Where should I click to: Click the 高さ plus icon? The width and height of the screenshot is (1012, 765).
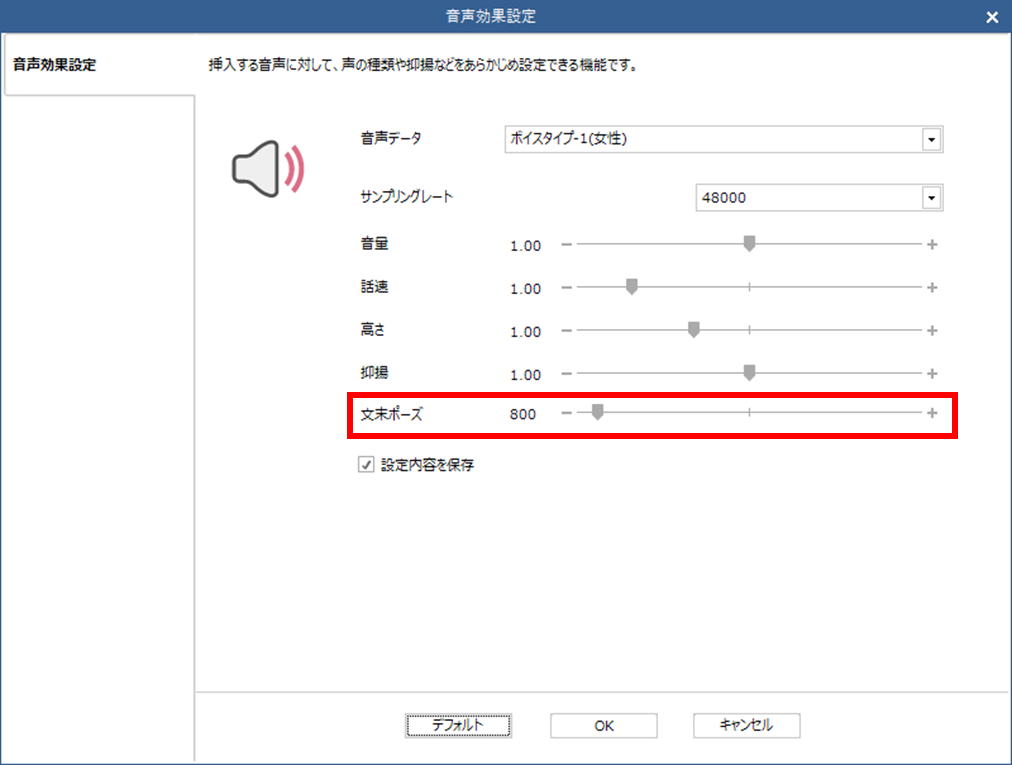point(932,331)
